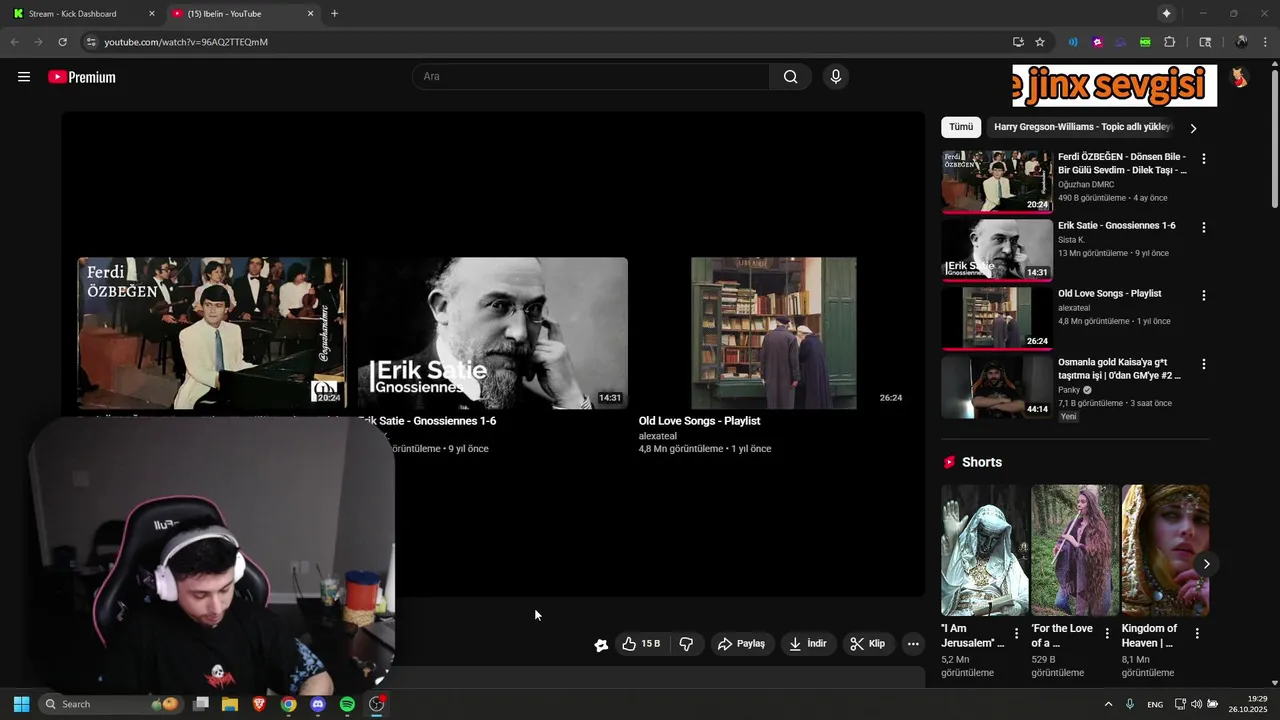Screen dimensions: 1280x720
Task: Click the site information icon in address bar
Action: click(91, 42)
